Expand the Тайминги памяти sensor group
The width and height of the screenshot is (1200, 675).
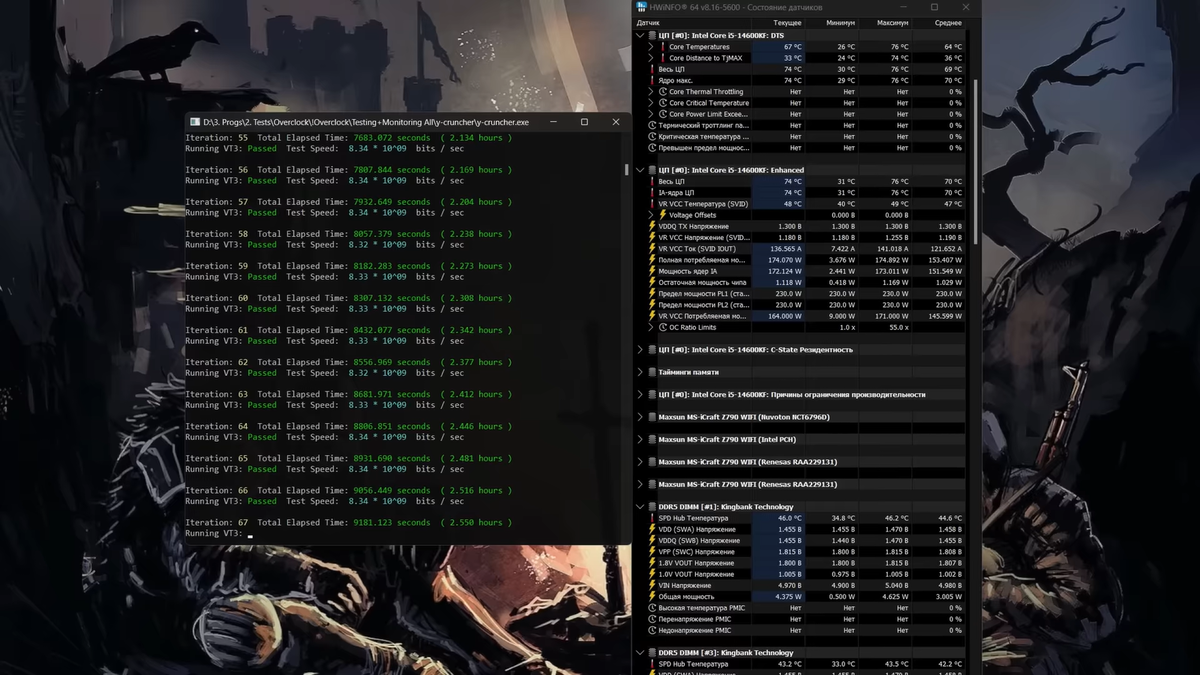(x=641, y=372)
